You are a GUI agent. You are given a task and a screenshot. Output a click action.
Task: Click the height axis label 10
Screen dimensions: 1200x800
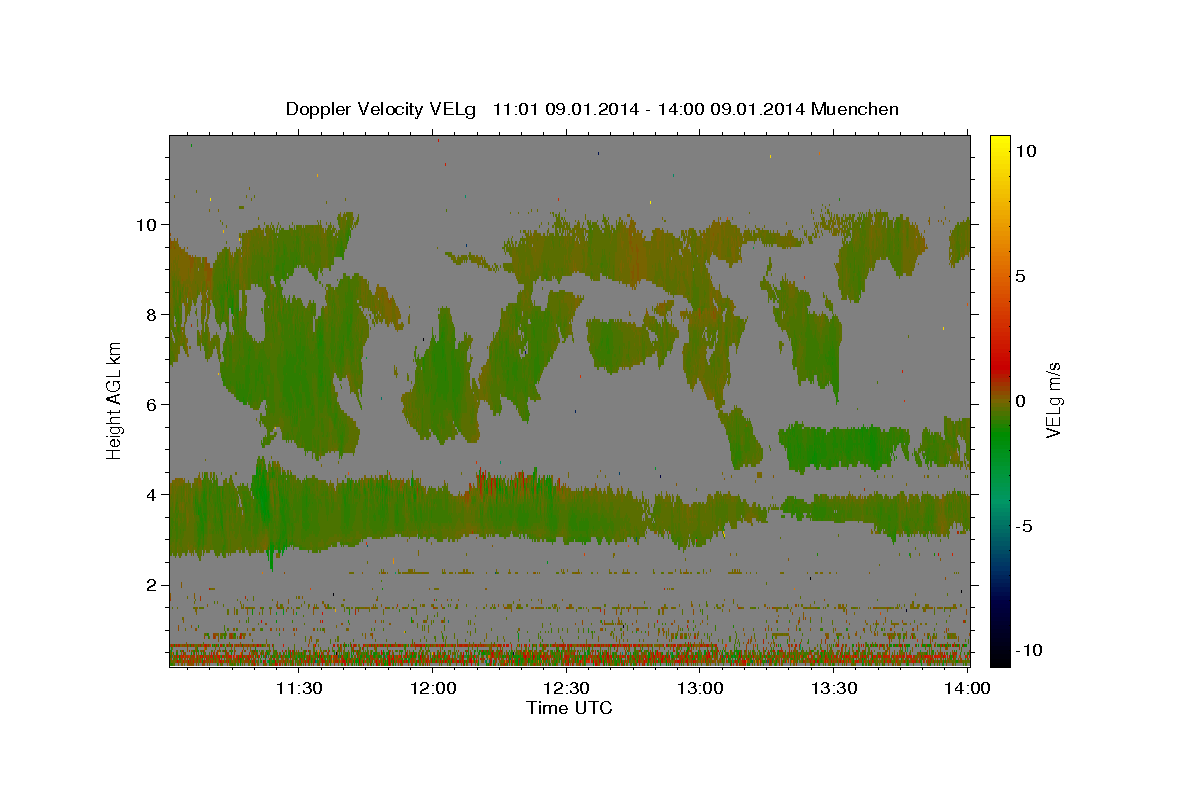tap(148, 224)
